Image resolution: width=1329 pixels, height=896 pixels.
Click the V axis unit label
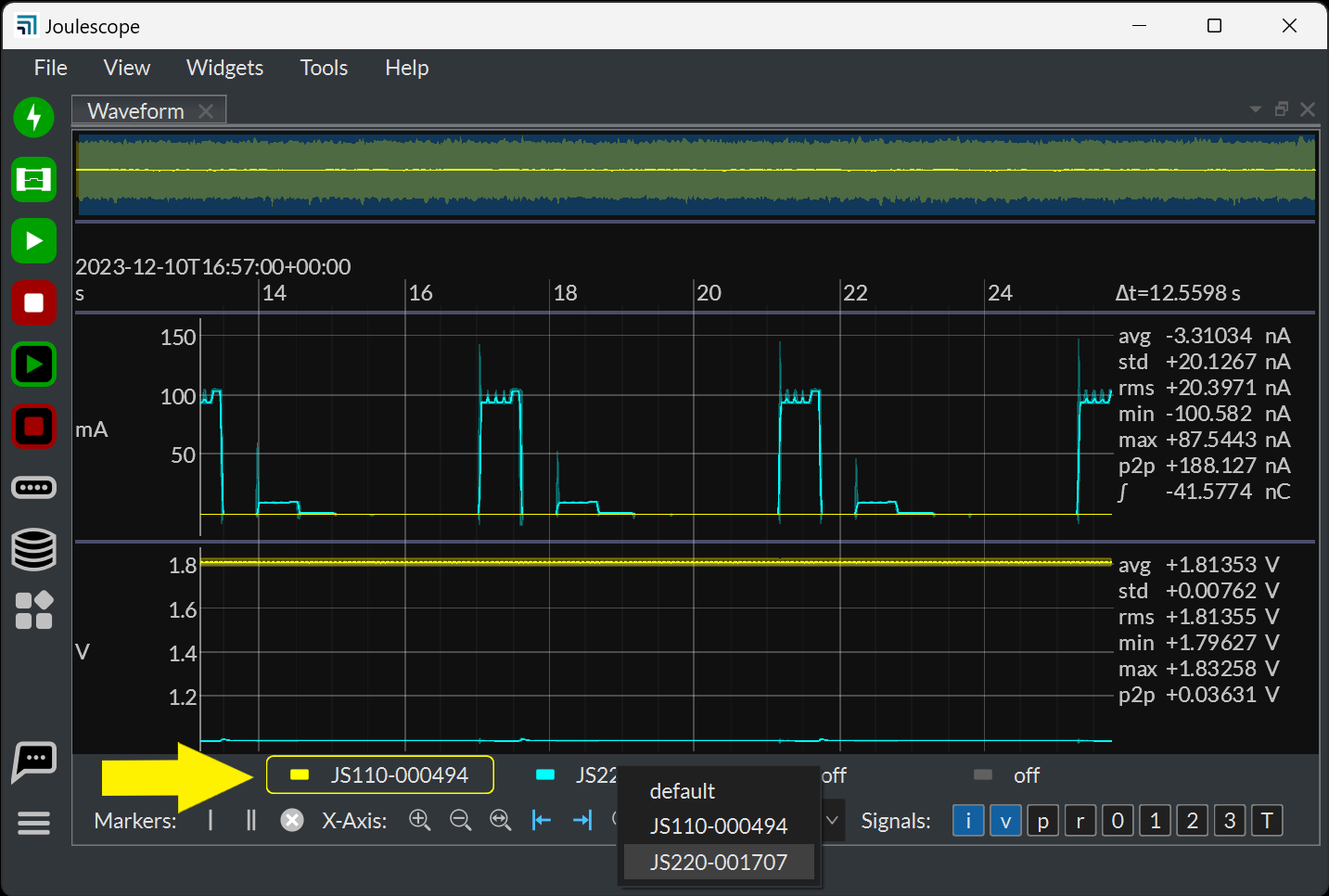click(x=83, y=652)
